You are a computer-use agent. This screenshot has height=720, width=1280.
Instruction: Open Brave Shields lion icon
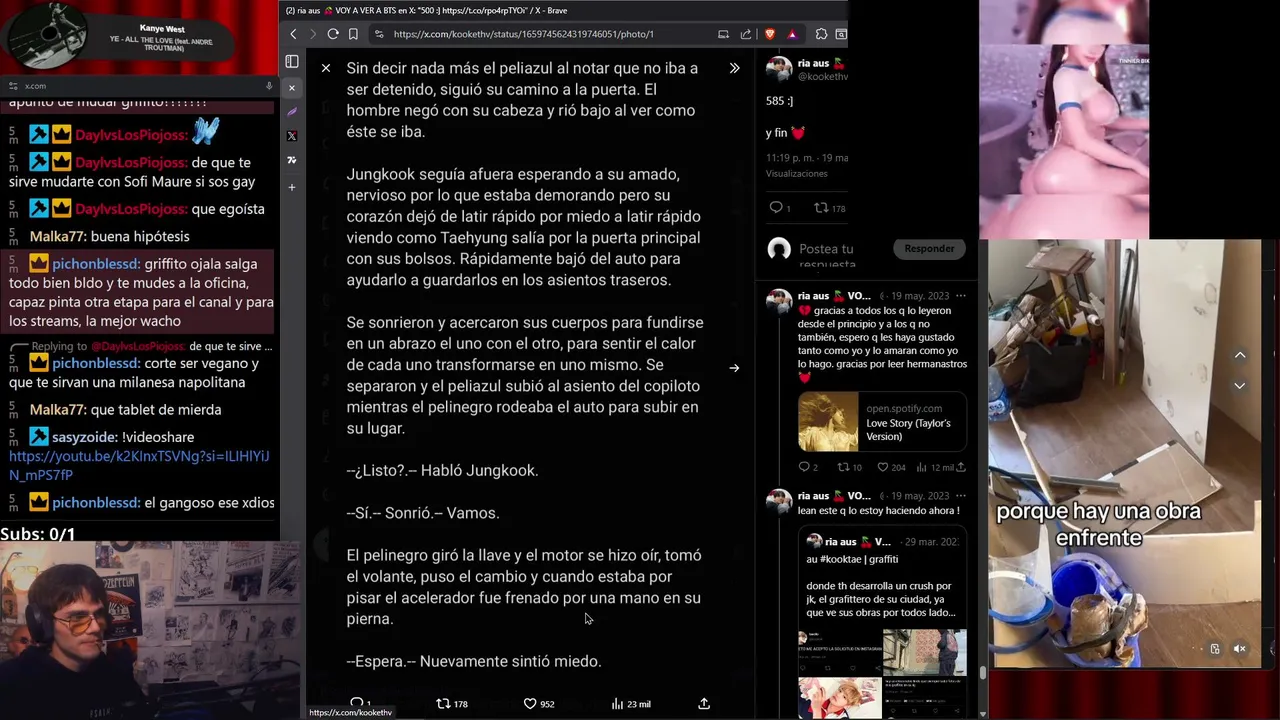[770, 34]
